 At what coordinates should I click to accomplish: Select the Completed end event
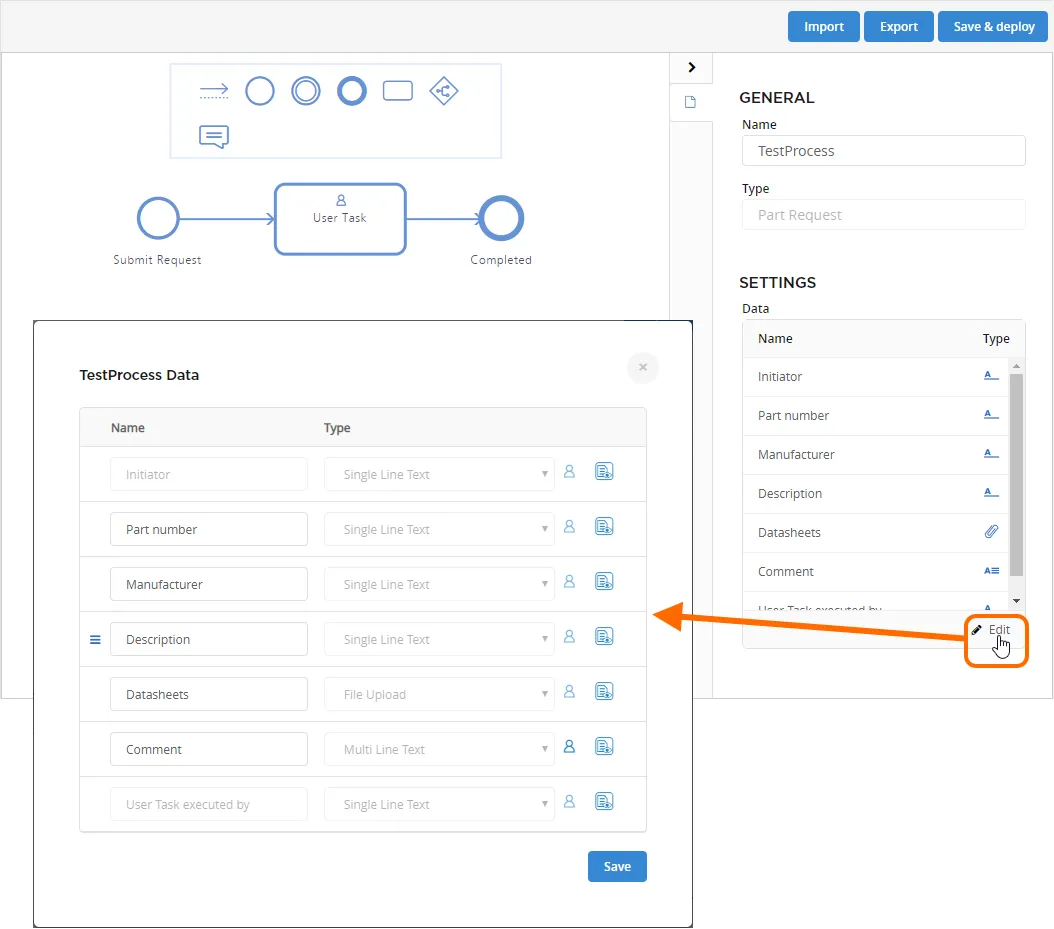[501, 218]
